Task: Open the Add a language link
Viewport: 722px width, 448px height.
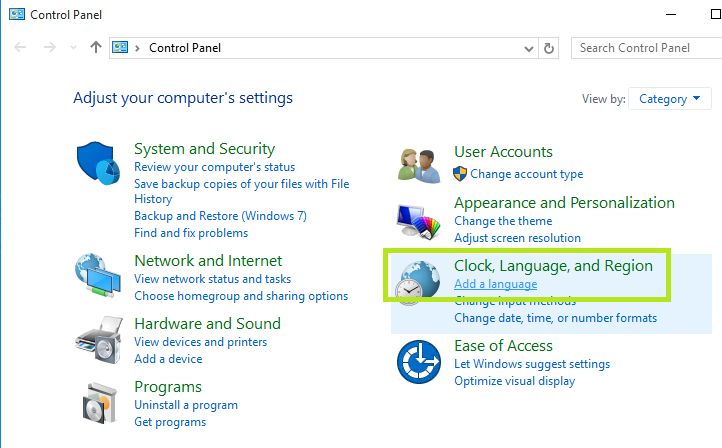Action: (495, 284)
